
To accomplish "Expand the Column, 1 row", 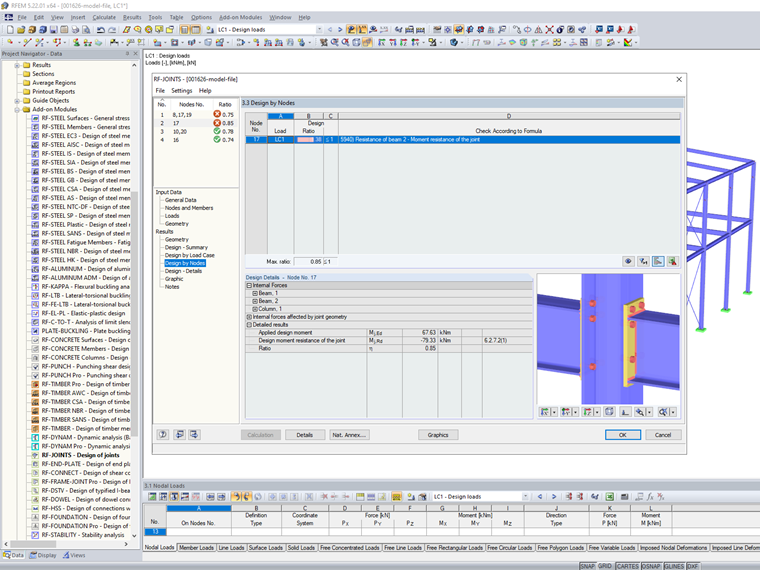I will point(254,309).
